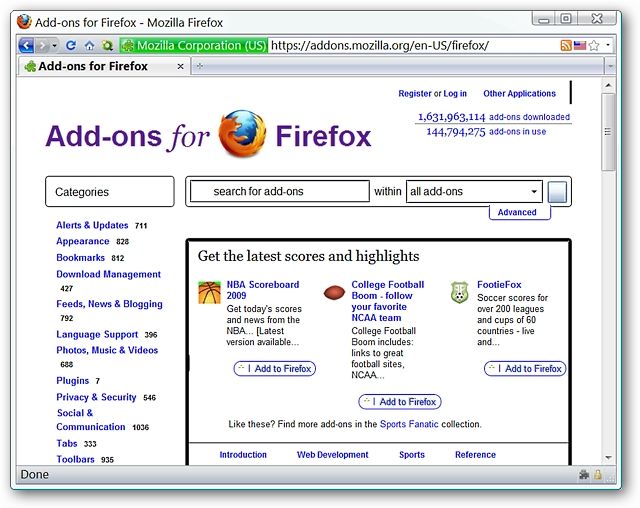Click the scrollbar up arrow
Image resolution: width=640 pixels, height=508 pixels.
(x=608, y=86)
